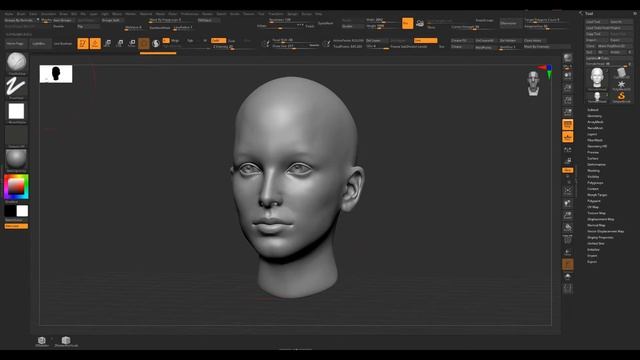Toggle Edit mode button in toolbar
The image size is (640, 360).
pos(83,43)
